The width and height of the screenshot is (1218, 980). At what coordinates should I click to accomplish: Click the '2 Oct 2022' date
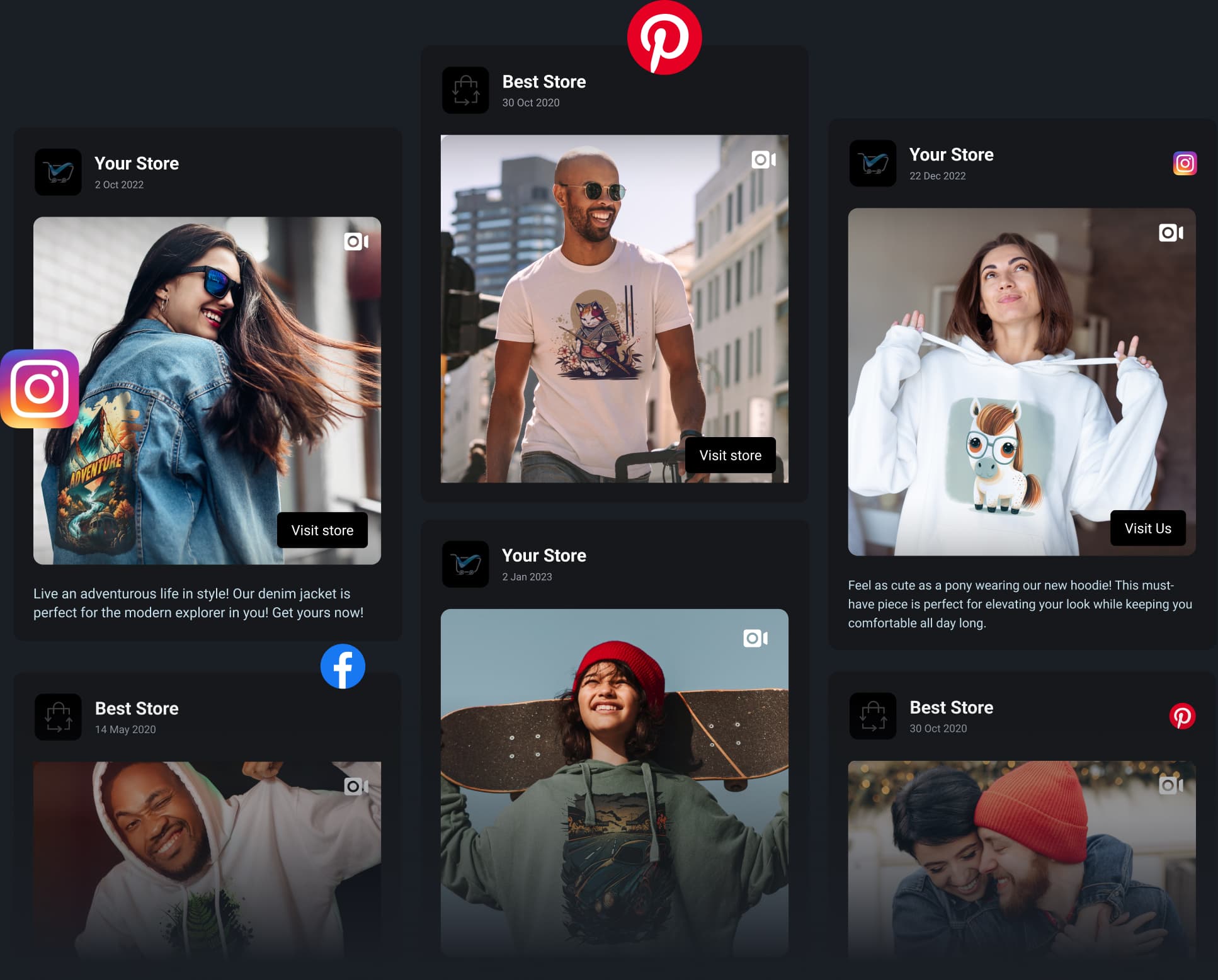pos(119,185)
